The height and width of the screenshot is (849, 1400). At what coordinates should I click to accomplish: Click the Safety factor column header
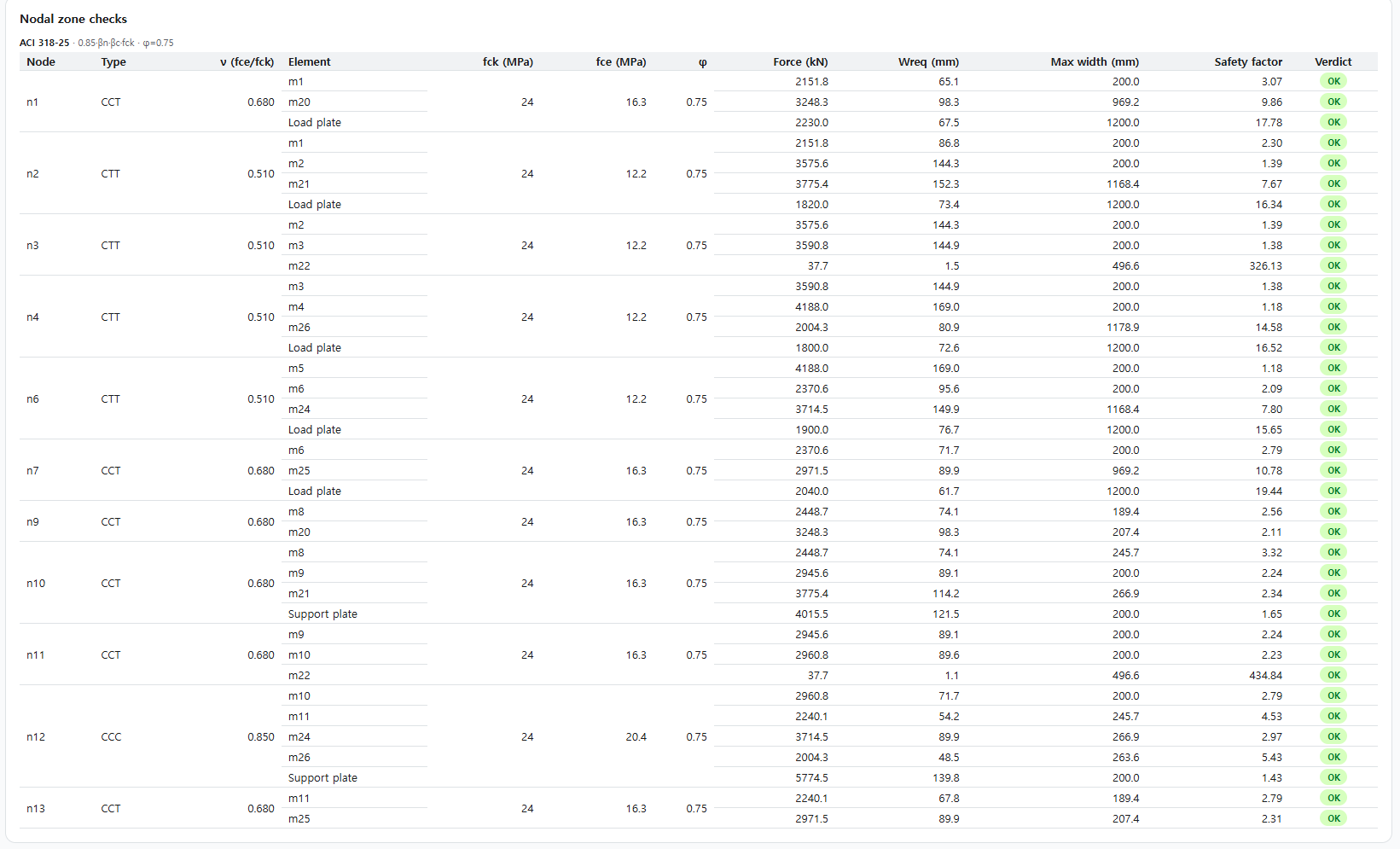pyautogui.click(x=1248, y=61)
